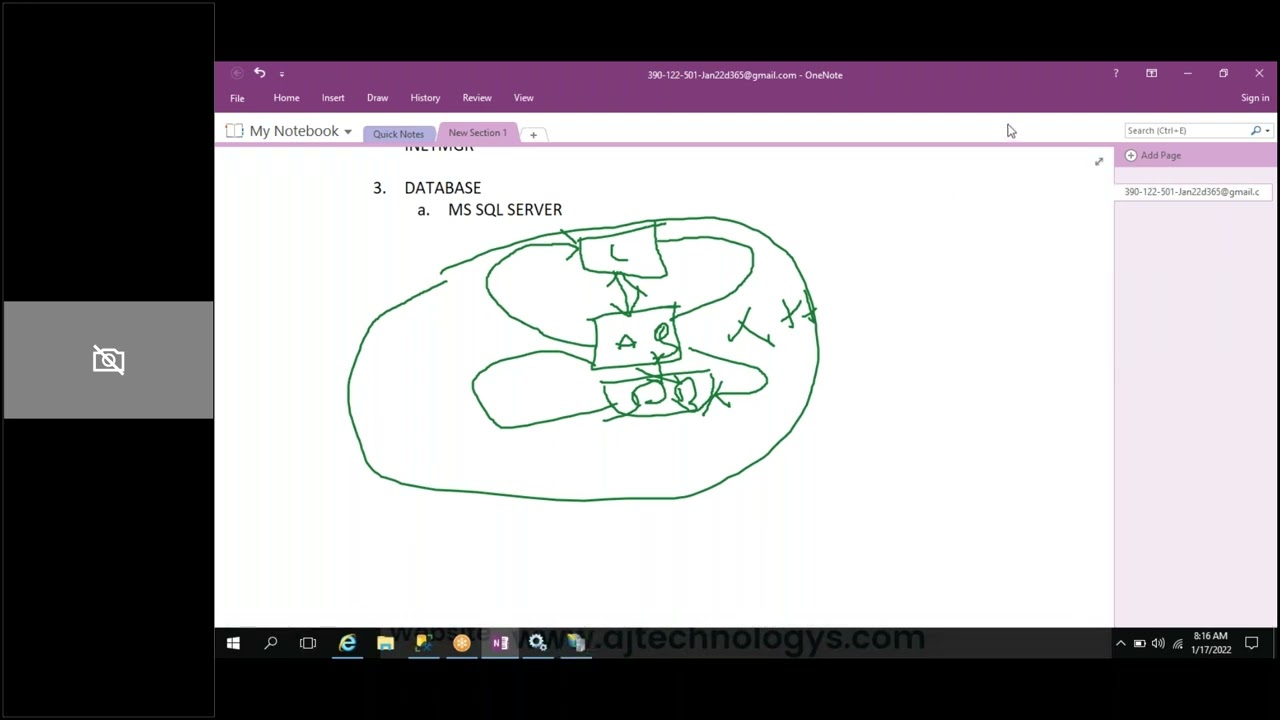Image resolution: width=1280 pixels, height=720 pixels.
Task: Open the File menu
Action: (x=237, y=98)
